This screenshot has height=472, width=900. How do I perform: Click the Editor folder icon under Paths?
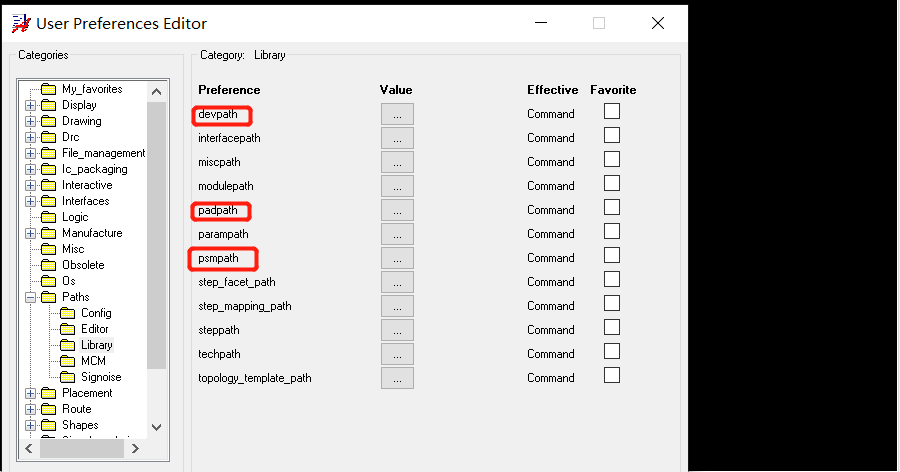click(x=67, y=329)
